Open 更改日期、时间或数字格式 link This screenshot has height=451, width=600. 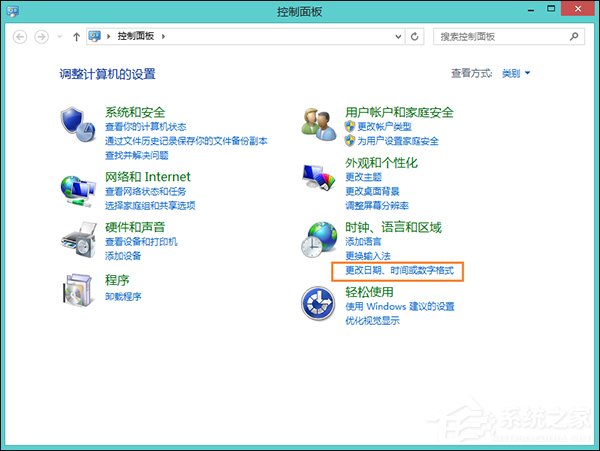click(399, 270)
